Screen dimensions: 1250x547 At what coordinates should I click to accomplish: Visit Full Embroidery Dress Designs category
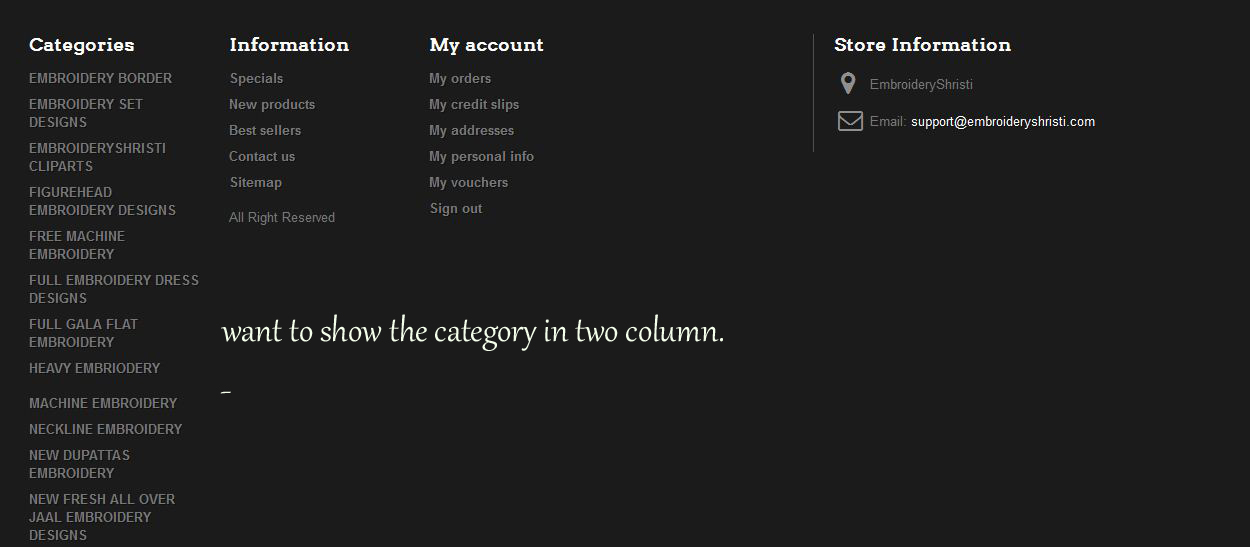point(113,289)
